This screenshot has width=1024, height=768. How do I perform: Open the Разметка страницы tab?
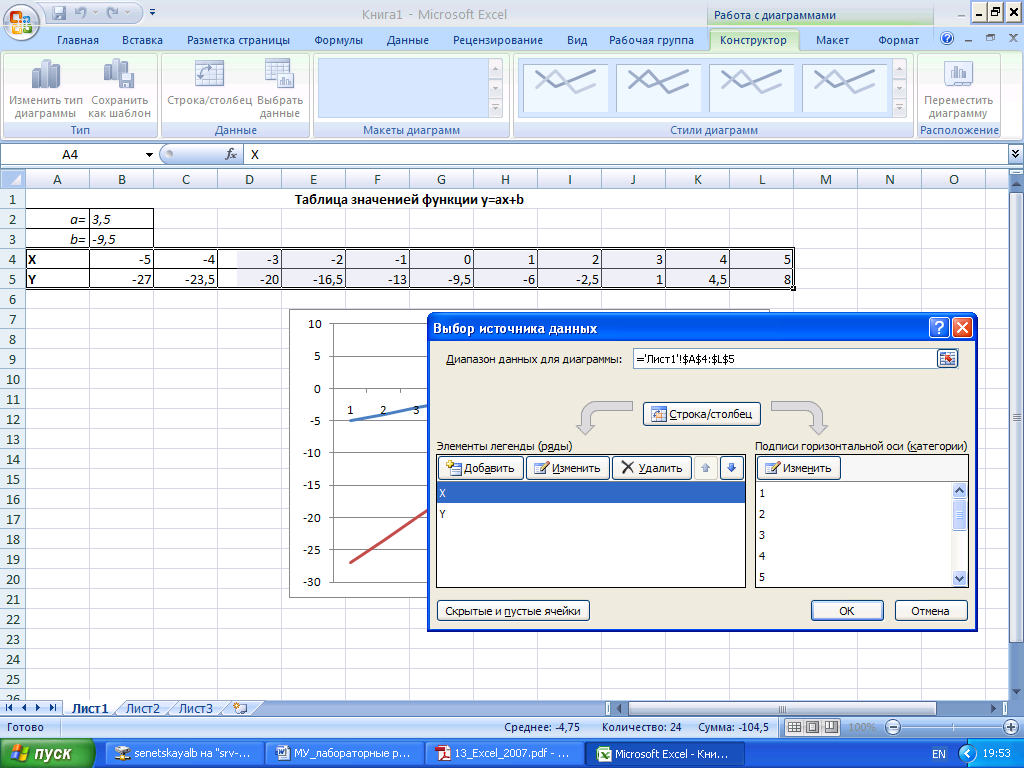pyautogui.click(x=238, y=40)
